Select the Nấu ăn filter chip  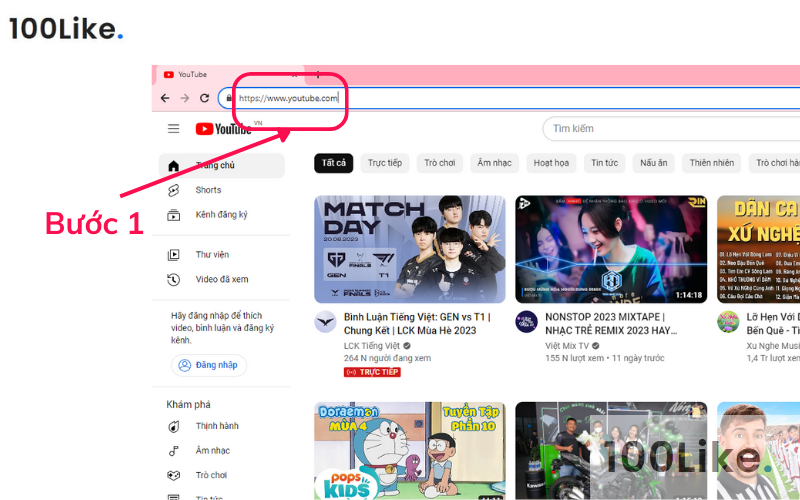coord(654,163)
